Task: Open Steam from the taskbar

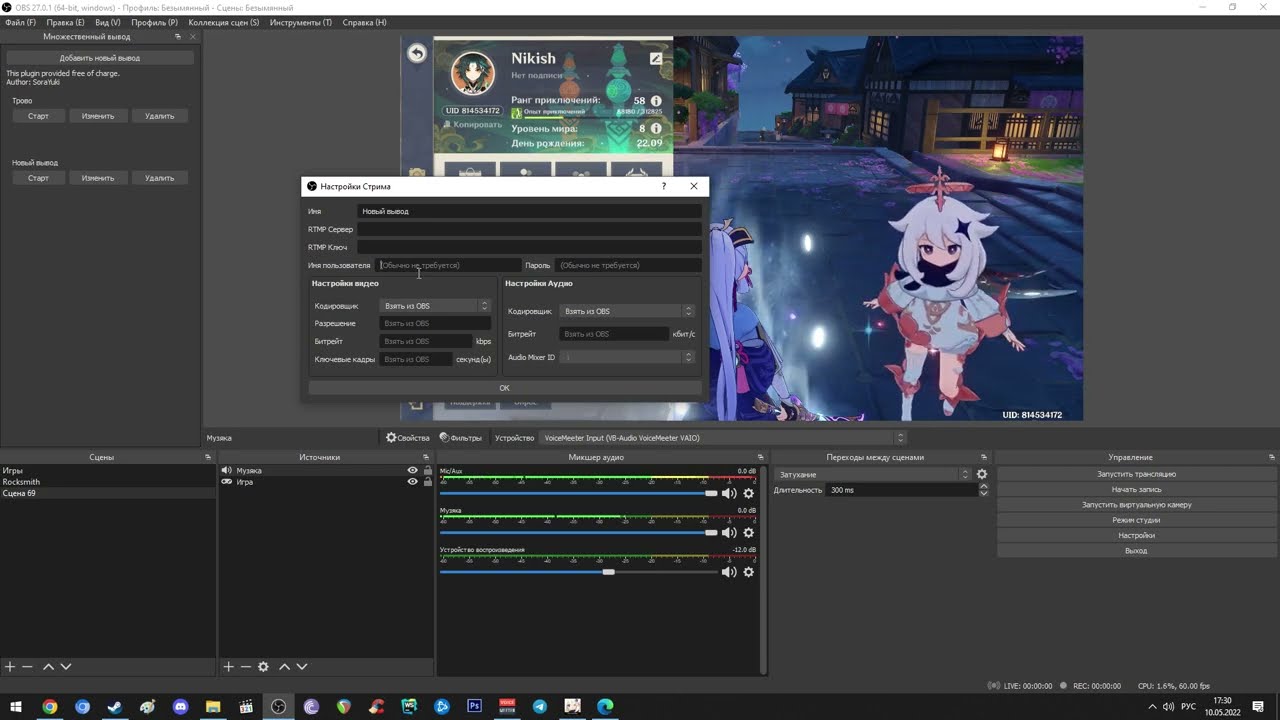Action: 115,706
